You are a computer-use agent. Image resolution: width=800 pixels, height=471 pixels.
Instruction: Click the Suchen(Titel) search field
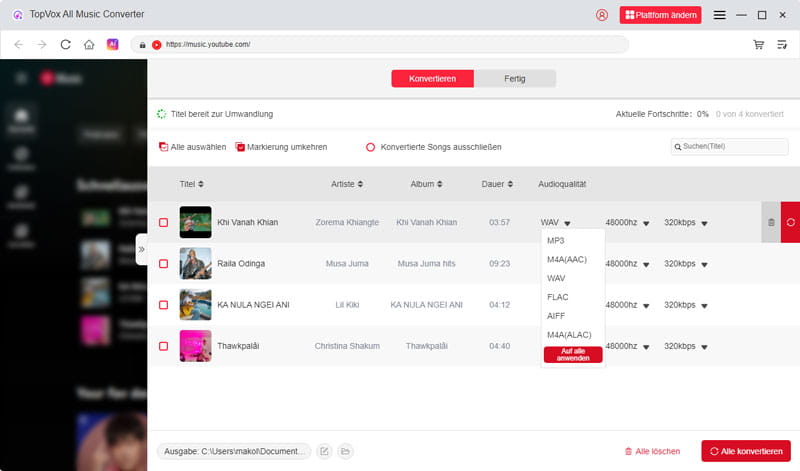click(733, 147)
